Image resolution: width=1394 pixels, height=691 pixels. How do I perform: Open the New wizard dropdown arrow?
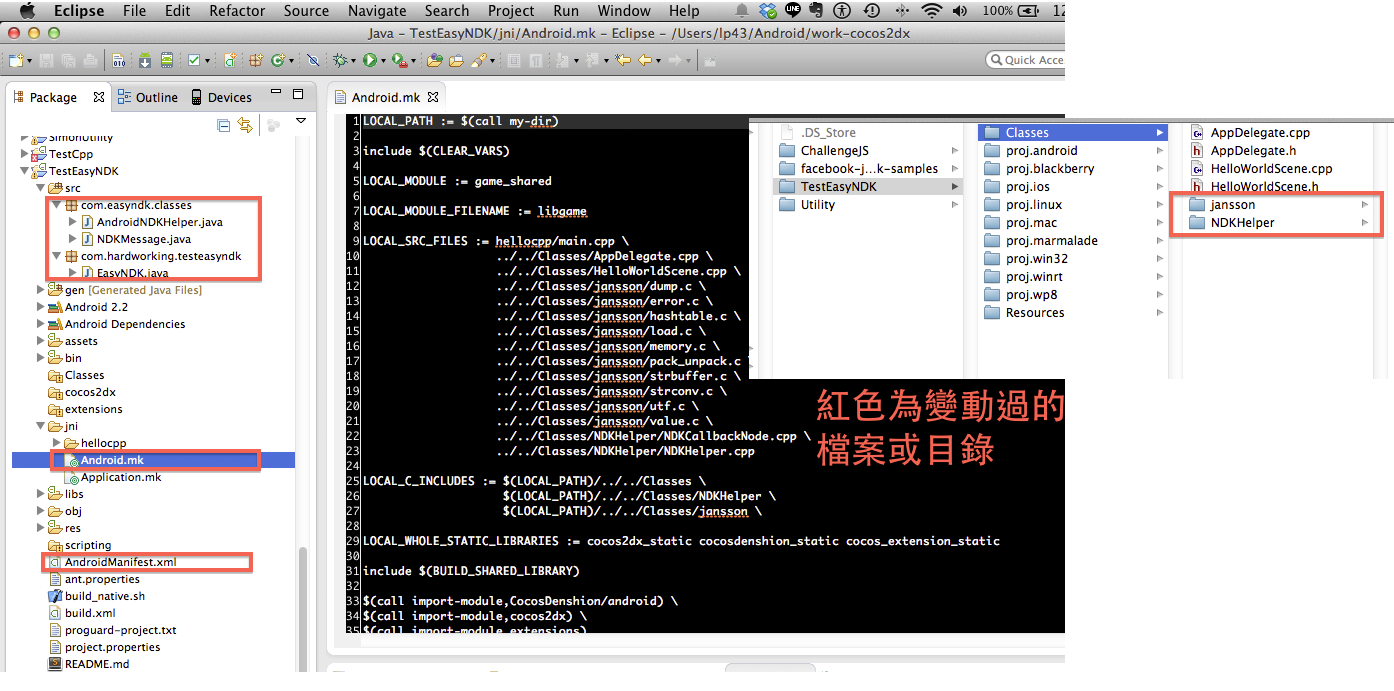pyautogui.click(x=30, y=62)
